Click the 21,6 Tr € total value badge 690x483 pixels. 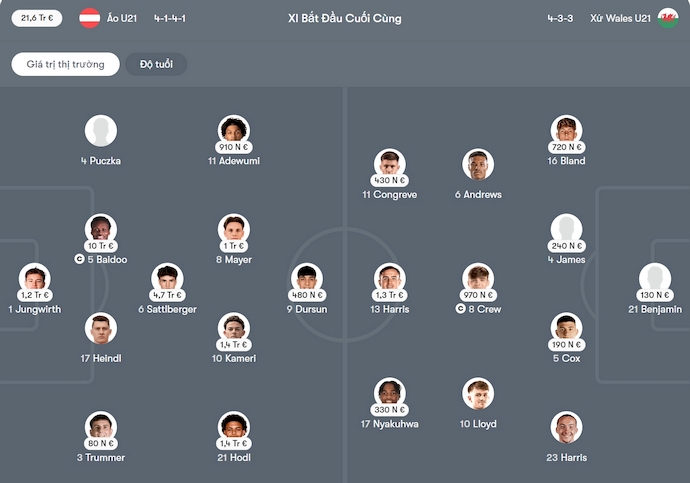(37, 18)
